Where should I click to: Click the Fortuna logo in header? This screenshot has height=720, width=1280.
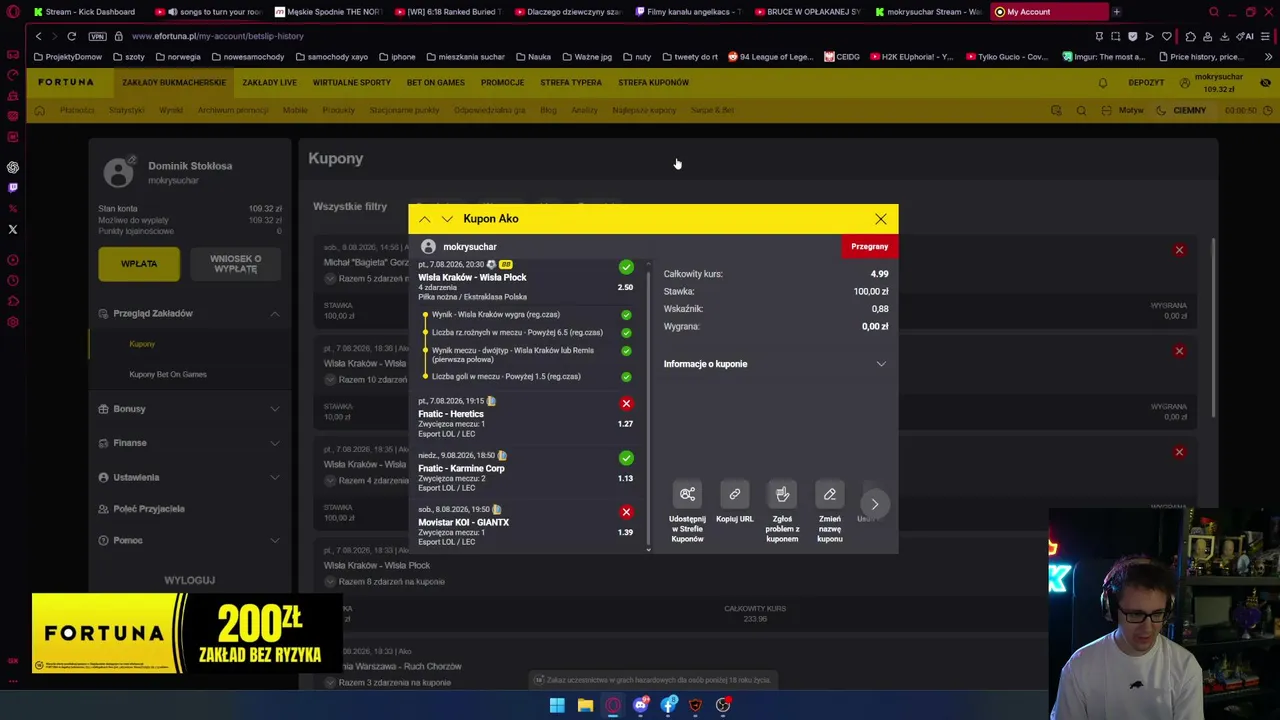(66, 83)
